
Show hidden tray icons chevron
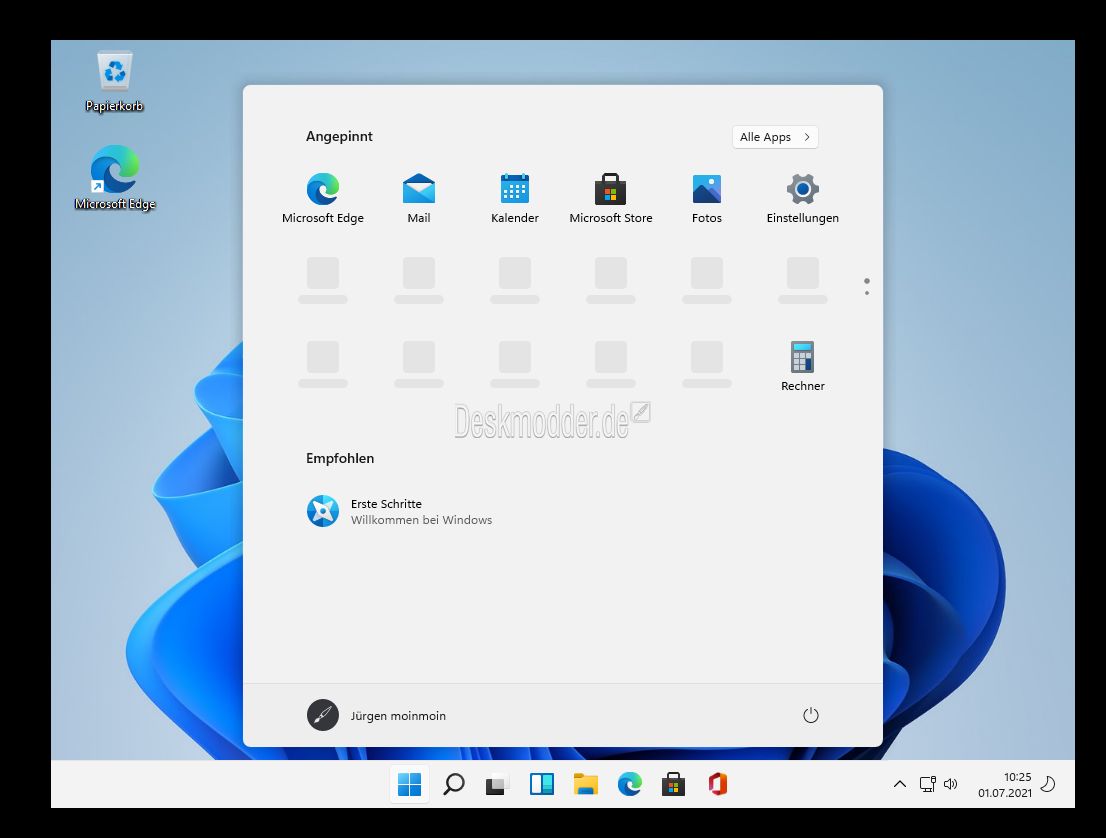(900, 784)
